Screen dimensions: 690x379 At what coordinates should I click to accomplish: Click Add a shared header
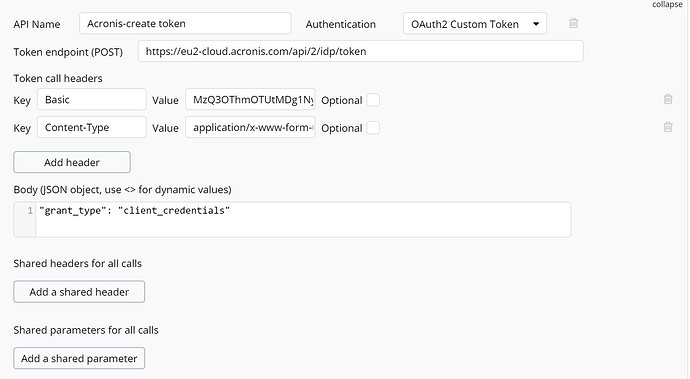79,292
